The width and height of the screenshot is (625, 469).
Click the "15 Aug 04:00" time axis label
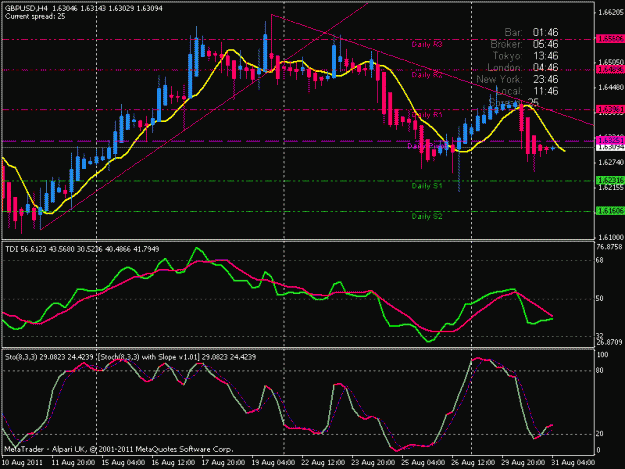click(x=123, y=462)
